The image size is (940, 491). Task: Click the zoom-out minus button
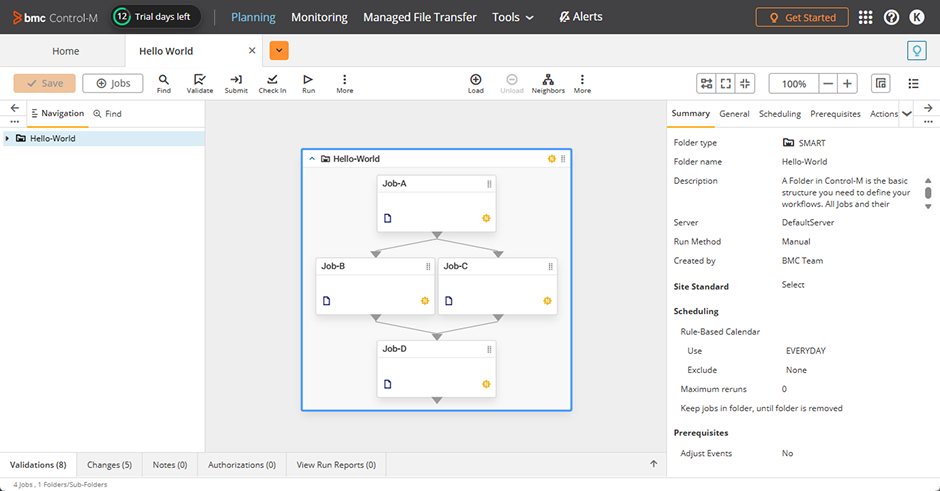828,84
